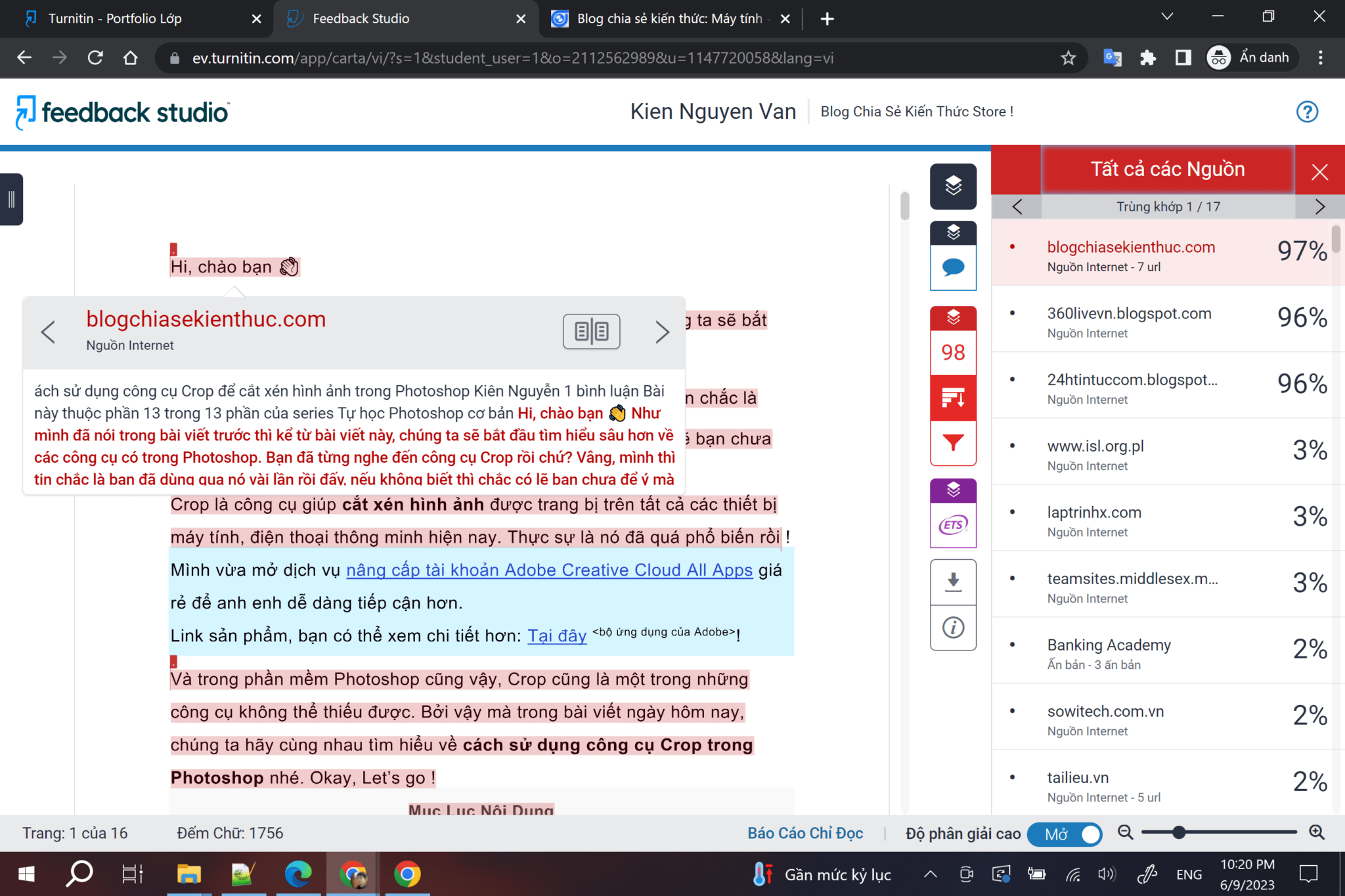Open the Match Overview layers panel

pyautogui.click(x=953, y=186)
